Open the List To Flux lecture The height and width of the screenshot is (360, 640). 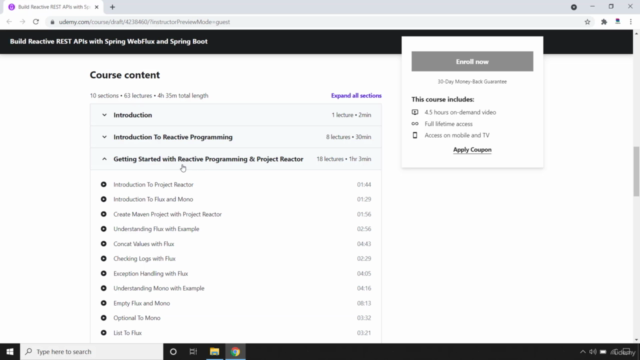[x=127, y=333]
